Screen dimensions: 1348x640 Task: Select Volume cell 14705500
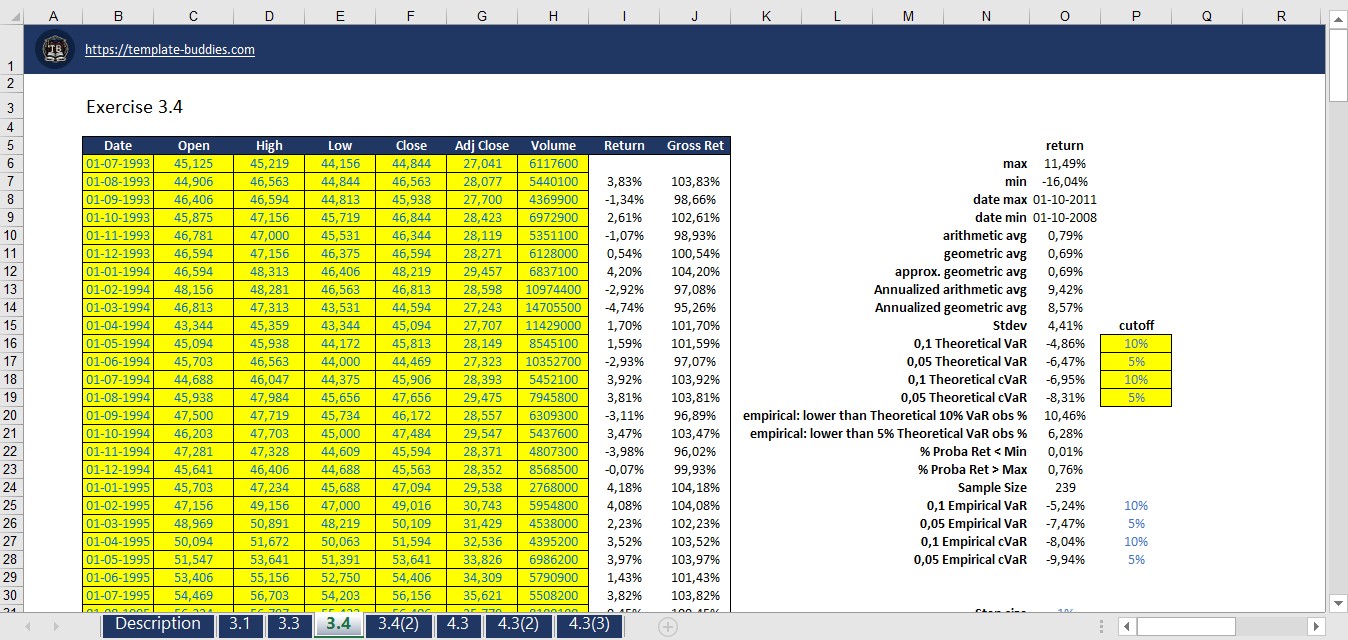[x=553, y=307]
